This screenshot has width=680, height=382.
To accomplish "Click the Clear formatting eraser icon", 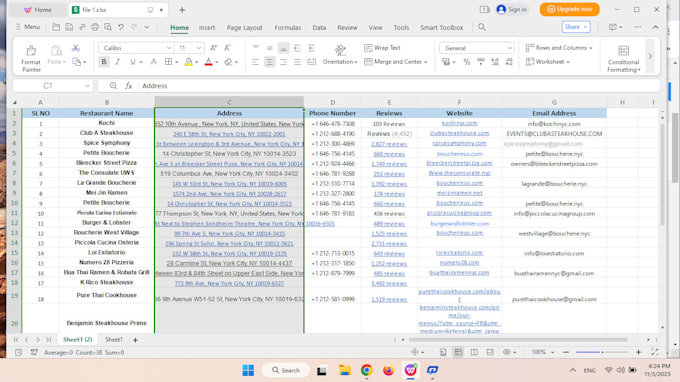I will tap(228, 62).
